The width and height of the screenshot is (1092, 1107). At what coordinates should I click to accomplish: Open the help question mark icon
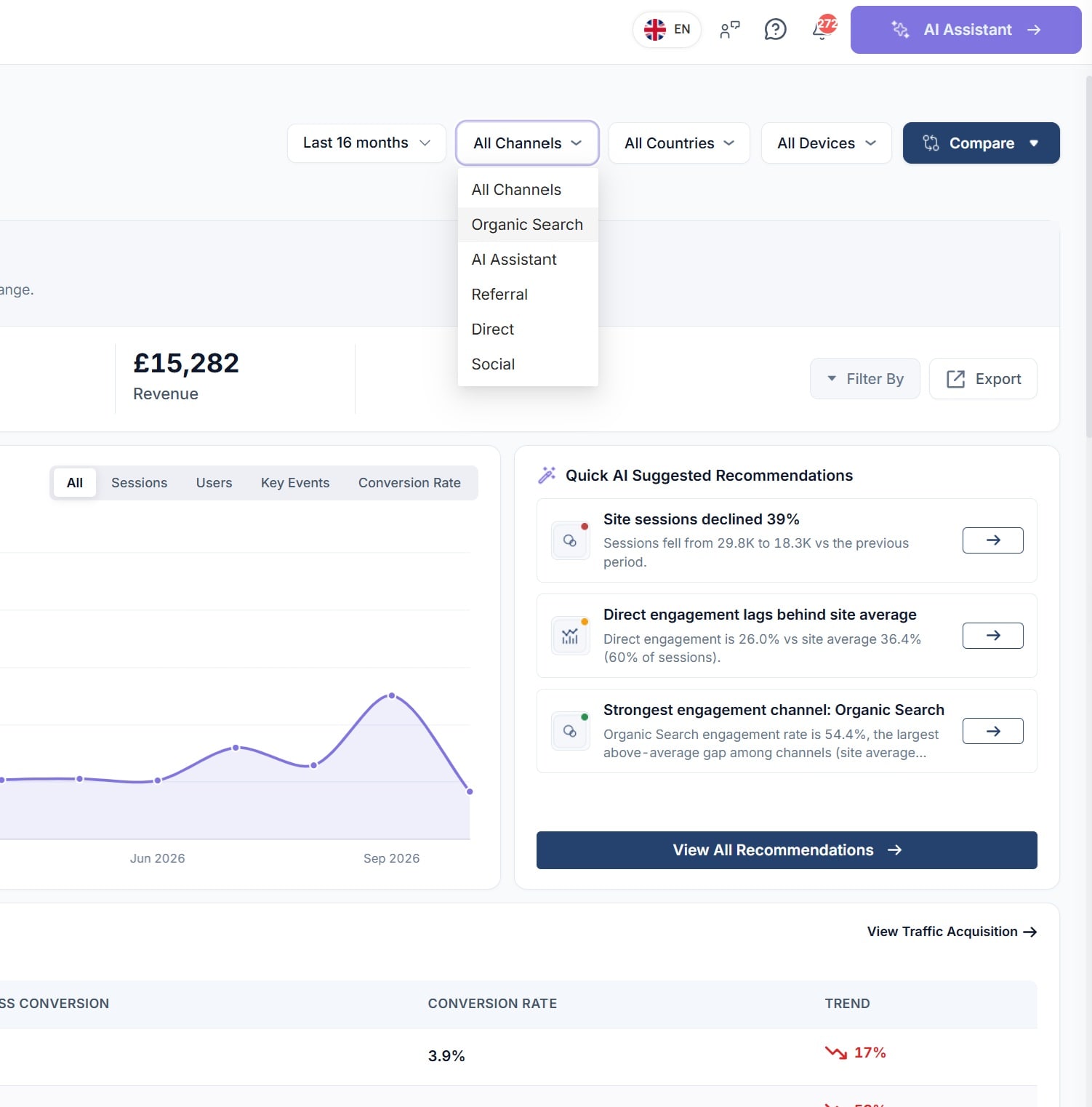pyautogui.click(x=775, y=30)
